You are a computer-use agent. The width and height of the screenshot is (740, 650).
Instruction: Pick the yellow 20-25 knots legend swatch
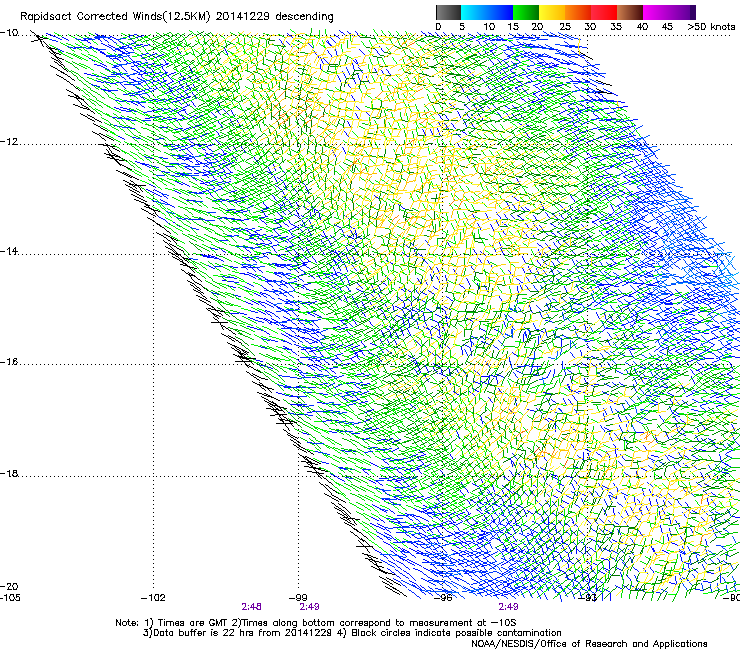point(552,12)
